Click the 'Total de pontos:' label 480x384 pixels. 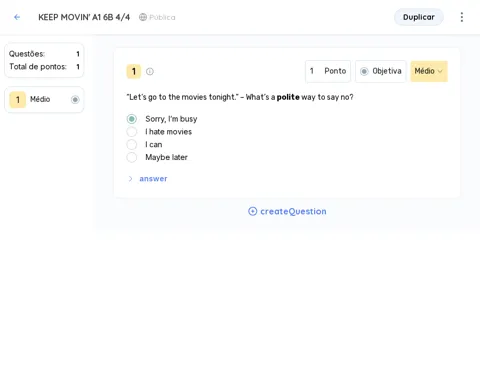pyautogui.click(x=38, y=67)
